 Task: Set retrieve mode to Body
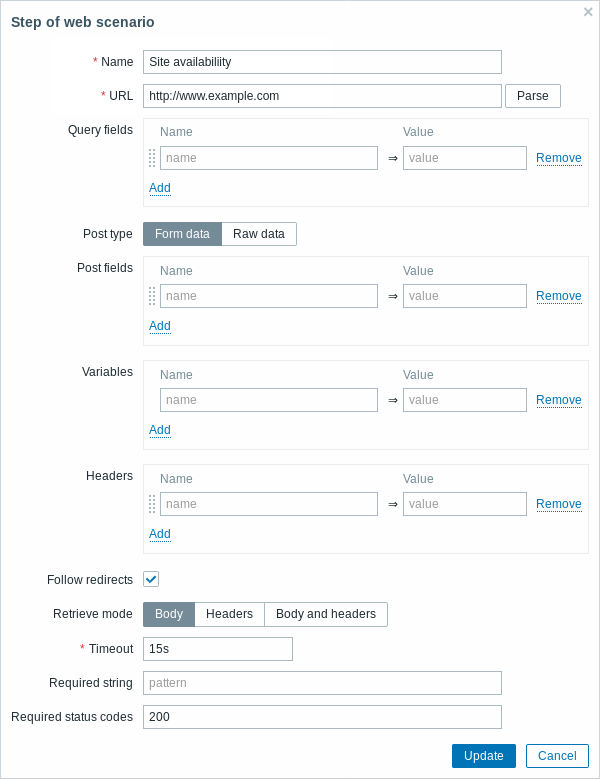169,614
